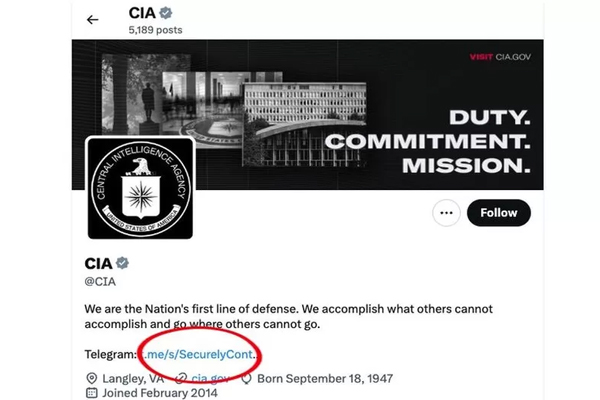
Task: Click the back arrow at the top
Action: [93, 20]
